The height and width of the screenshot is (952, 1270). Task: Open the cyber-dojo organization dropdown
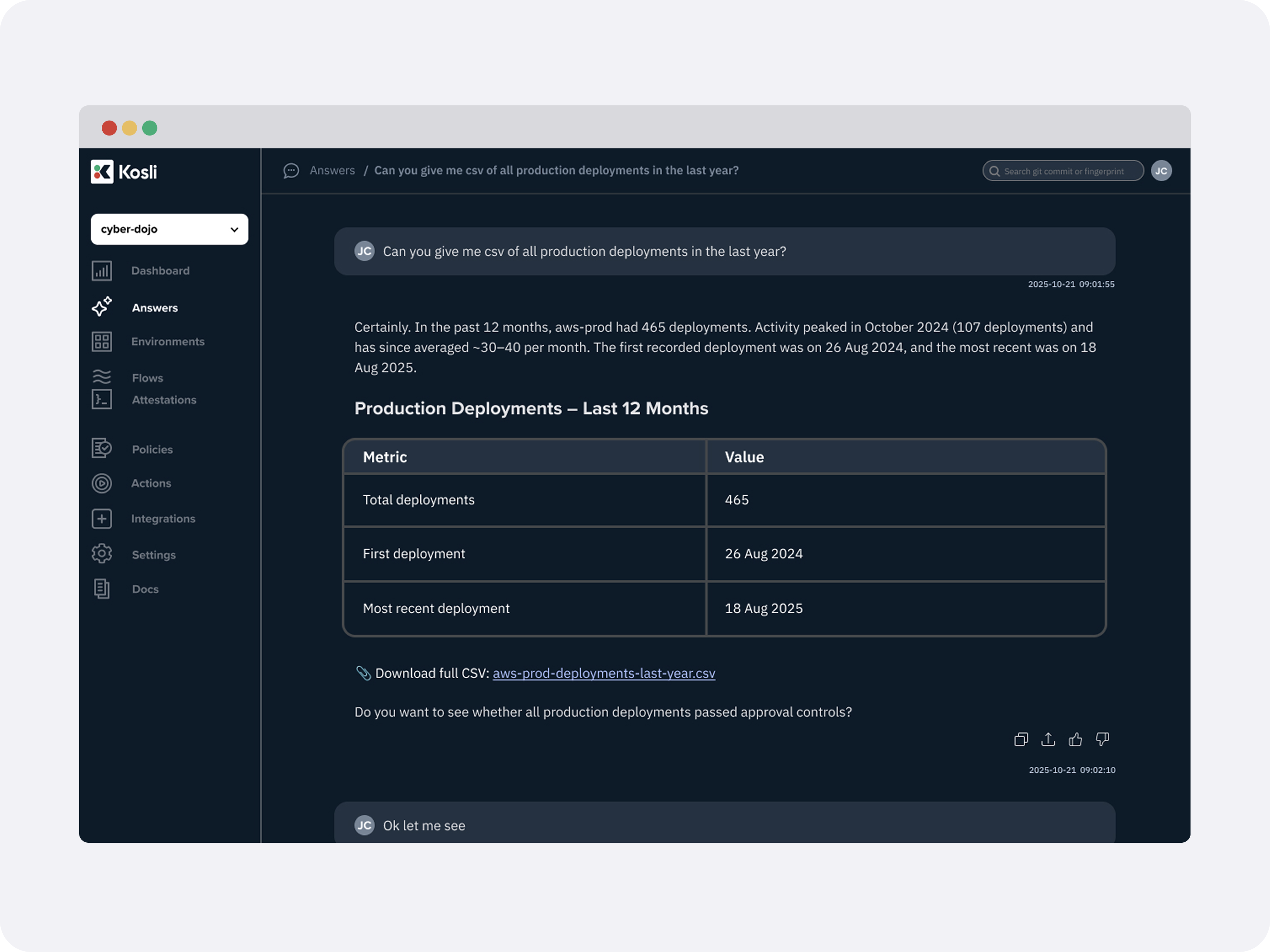169,229
